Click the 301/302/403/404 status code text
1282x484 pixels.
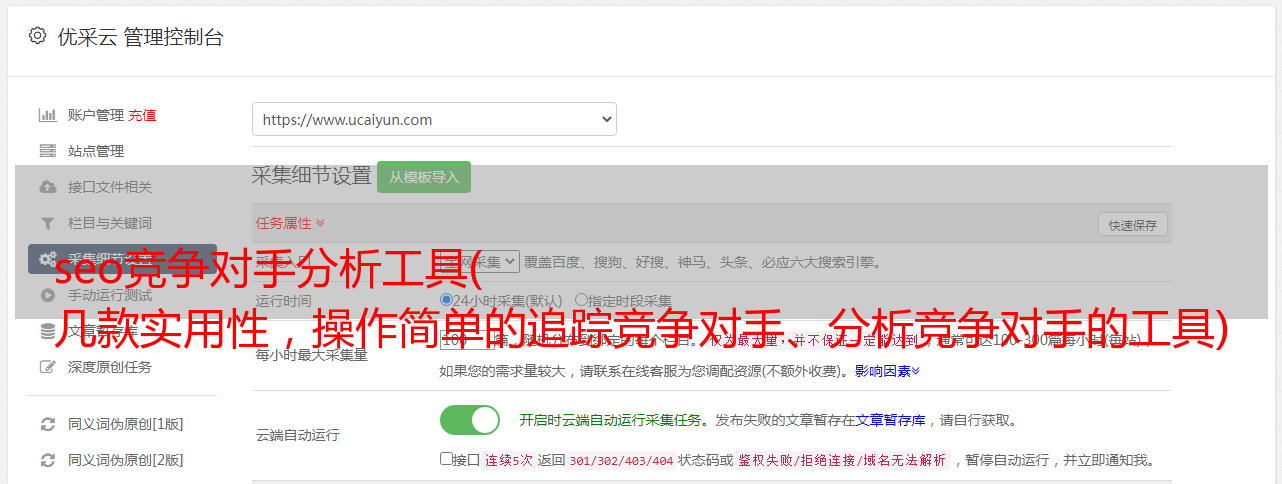pyautogui.click(x=621, y=460)
